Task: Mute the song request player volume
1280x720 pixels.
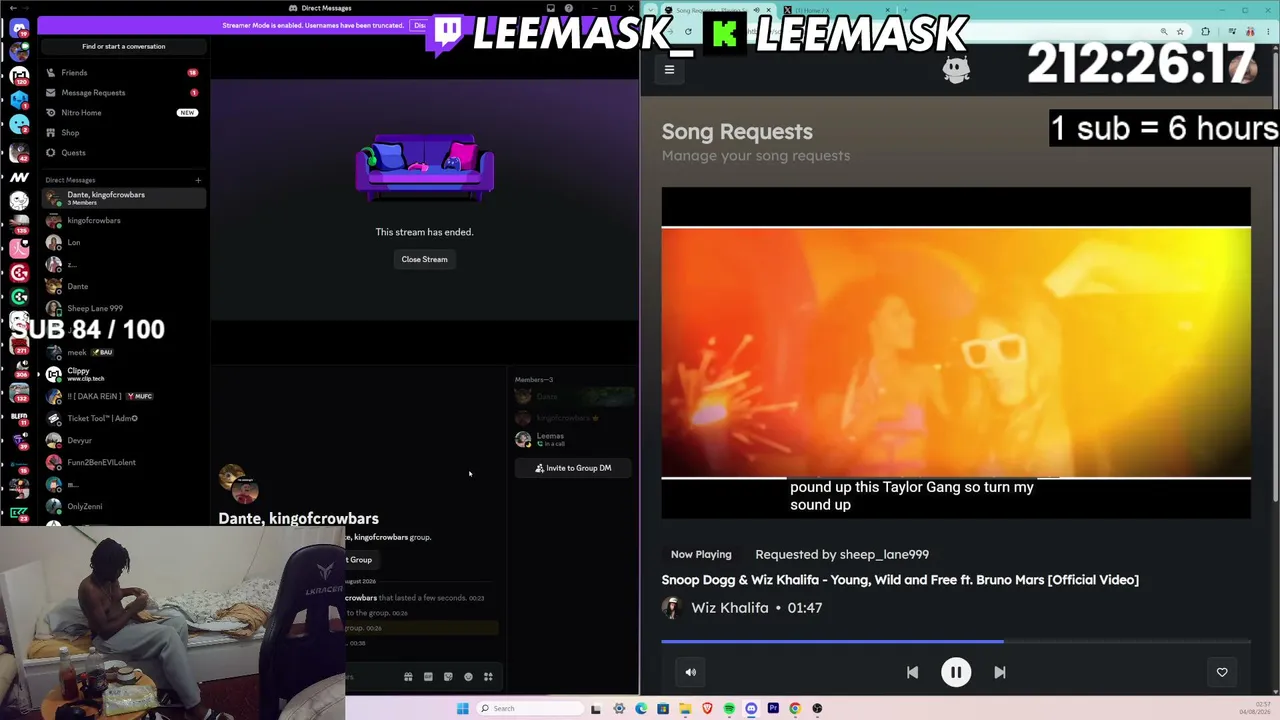Action: 690,672
